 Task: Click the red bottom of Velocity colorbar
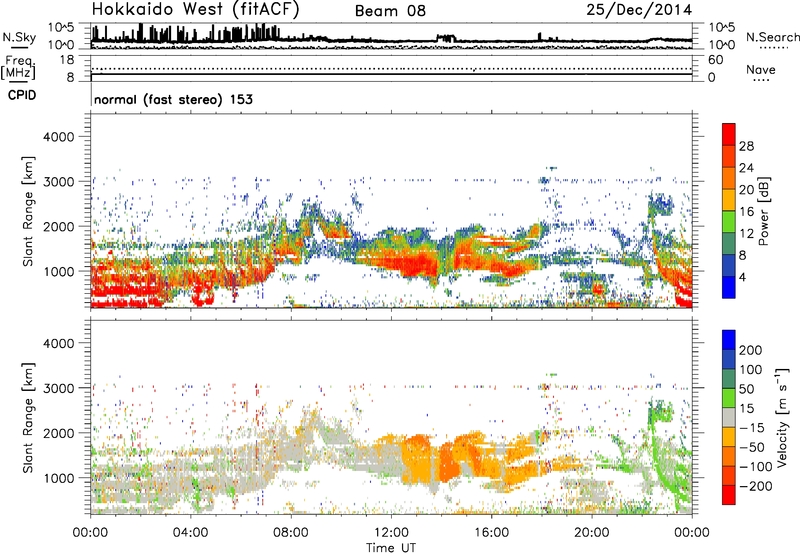coord(729,495)
